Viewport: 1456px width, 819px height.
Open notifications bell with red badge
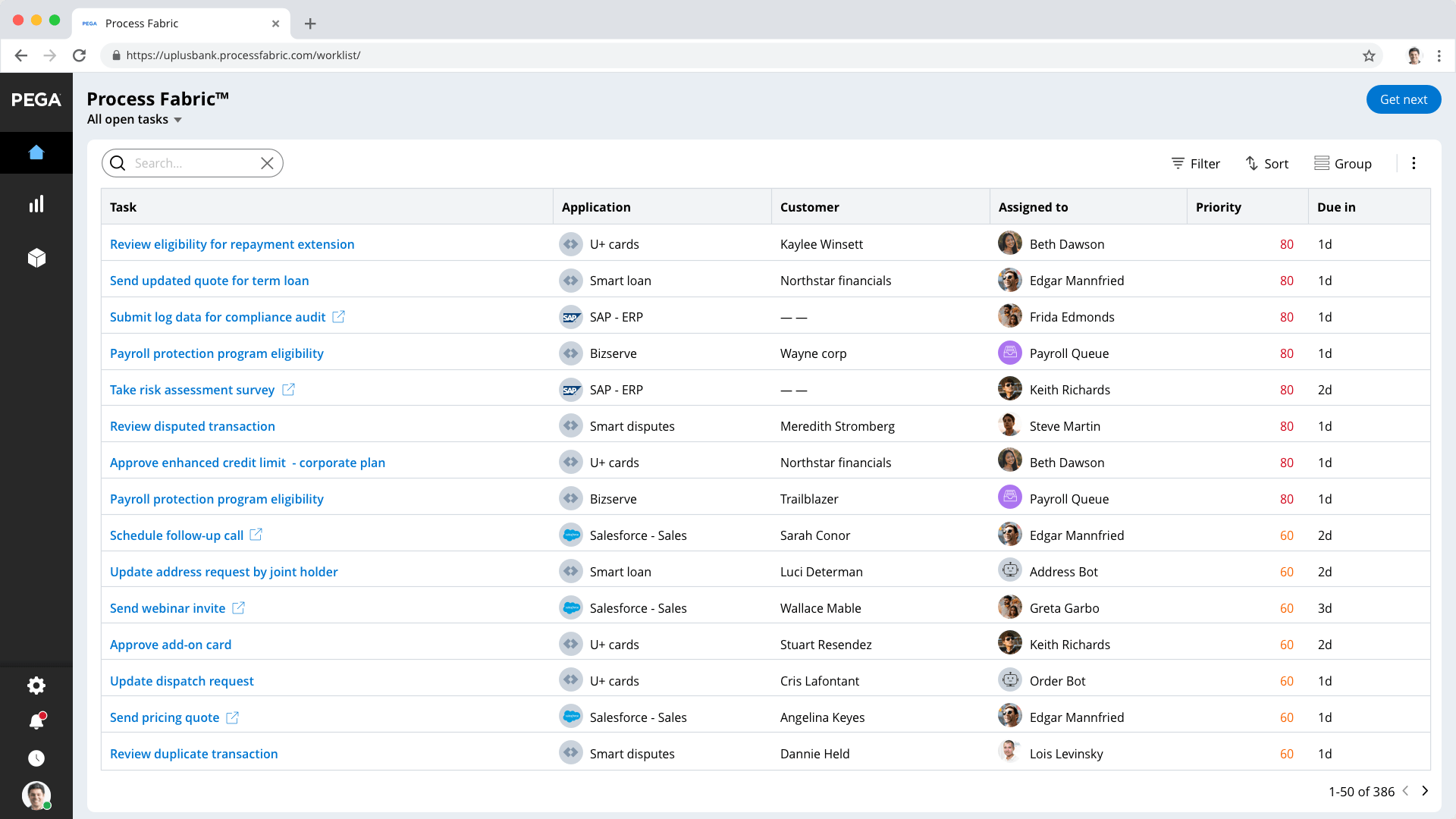[36, 721]
